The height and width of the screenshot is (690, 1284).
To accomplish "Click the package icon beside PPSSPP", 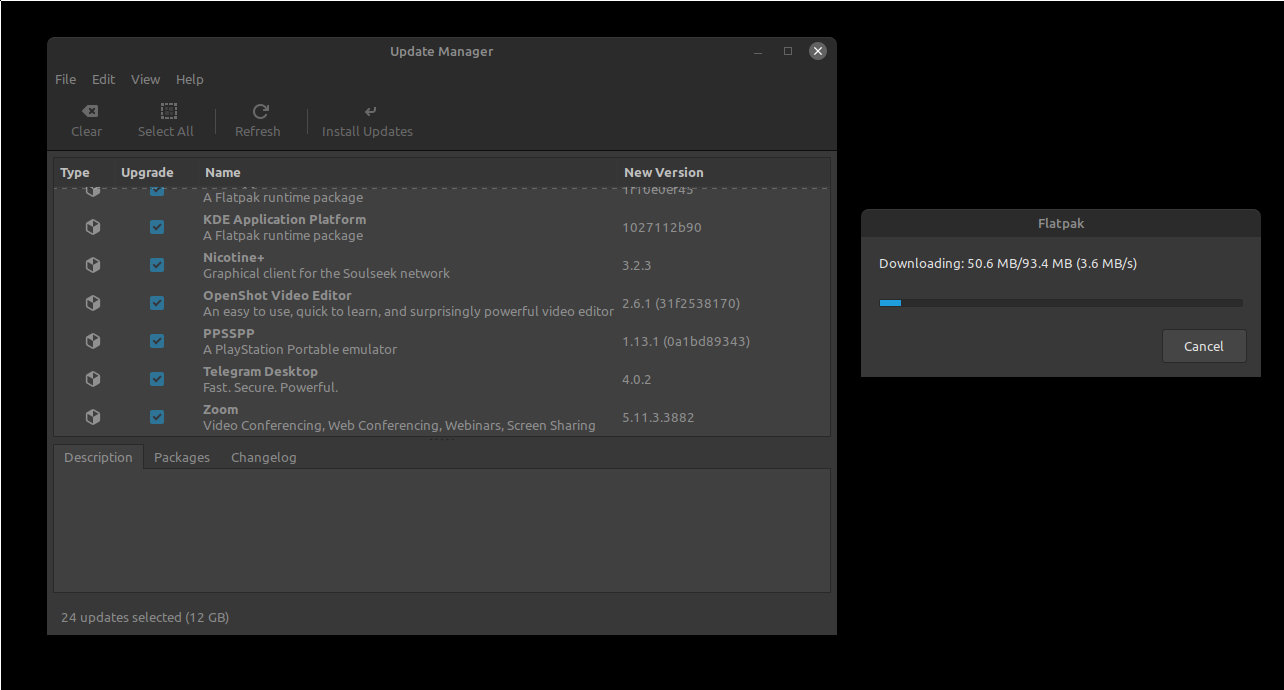I will pyautogui.click(x=93, y=341).
